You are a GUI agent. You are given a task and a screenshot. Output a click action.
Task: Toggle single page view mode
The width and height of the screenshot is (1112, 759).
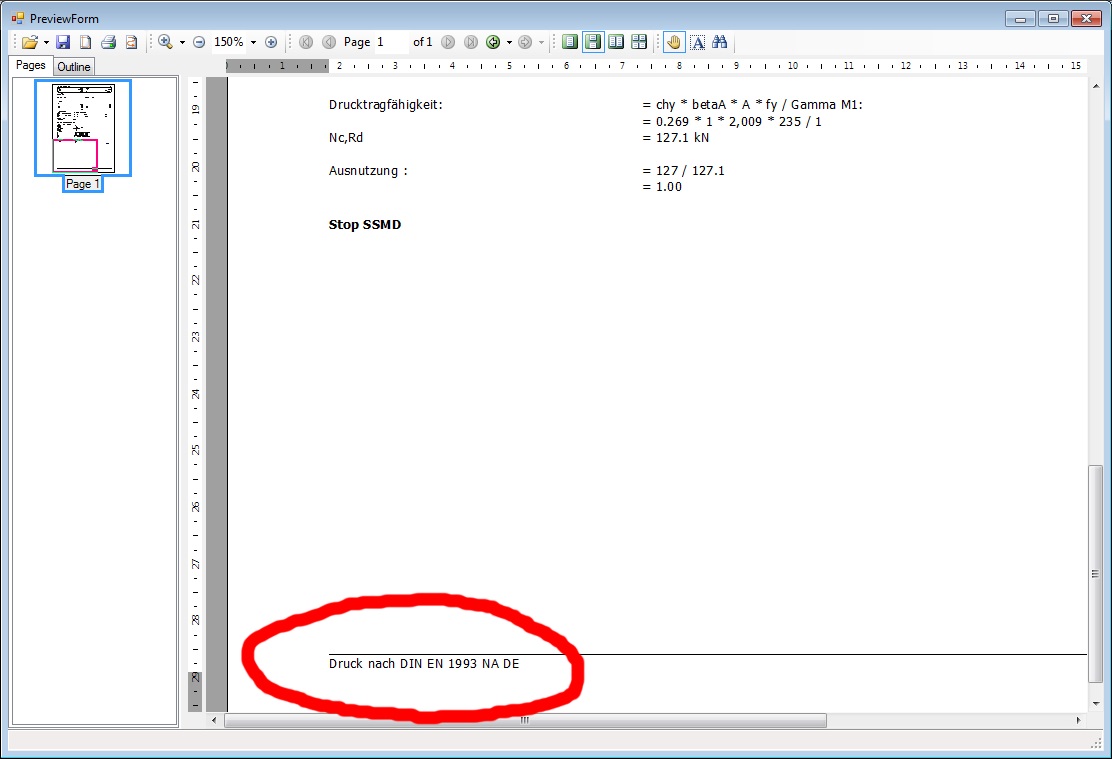tap(570, 42)
